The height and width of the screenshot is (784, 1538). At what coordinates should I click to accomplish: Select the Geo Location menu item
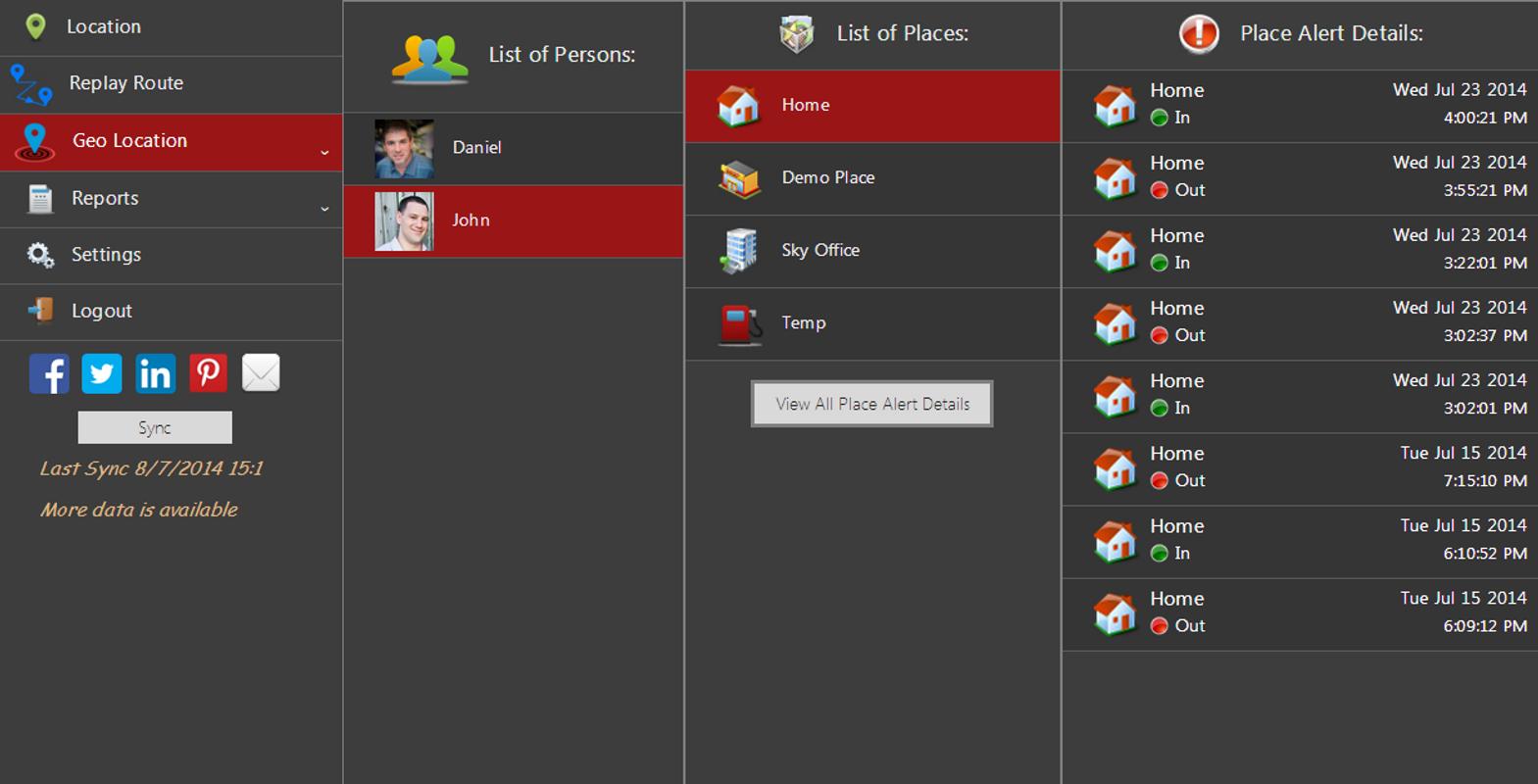pyautogui.click(x=171, y=142)
